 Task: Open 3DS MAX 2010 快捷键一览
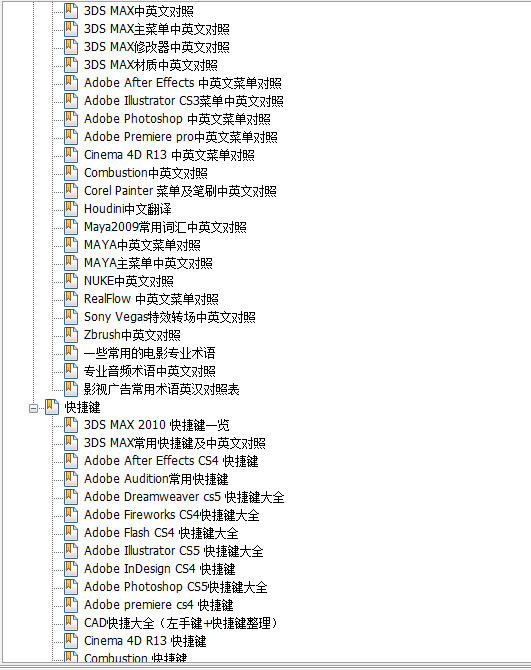(x=157, y=425)
